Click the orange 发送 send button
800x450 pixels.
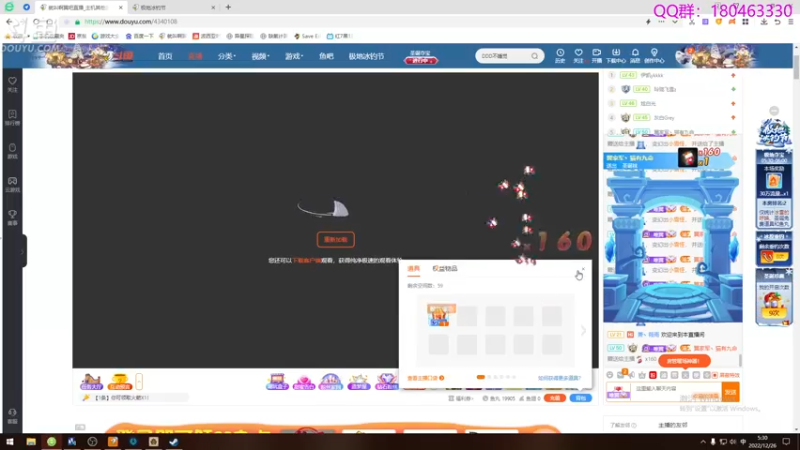coord(731,392)
